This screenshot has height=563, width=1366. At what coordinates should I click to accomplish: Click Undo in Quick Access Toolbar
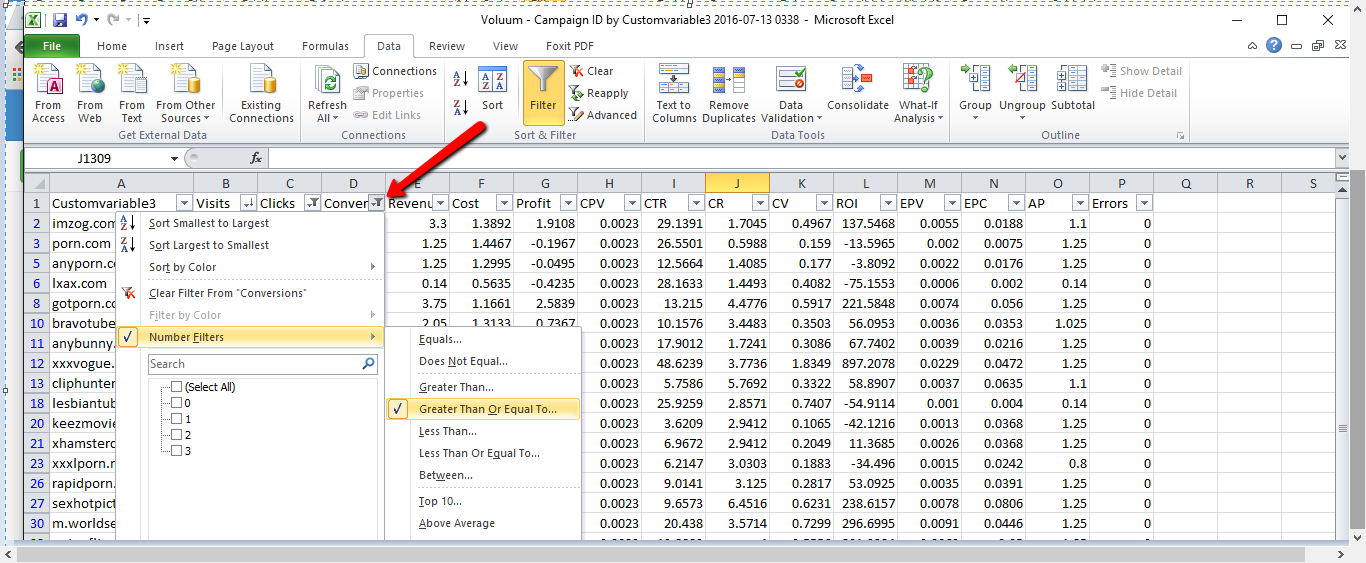click(81, 20)
